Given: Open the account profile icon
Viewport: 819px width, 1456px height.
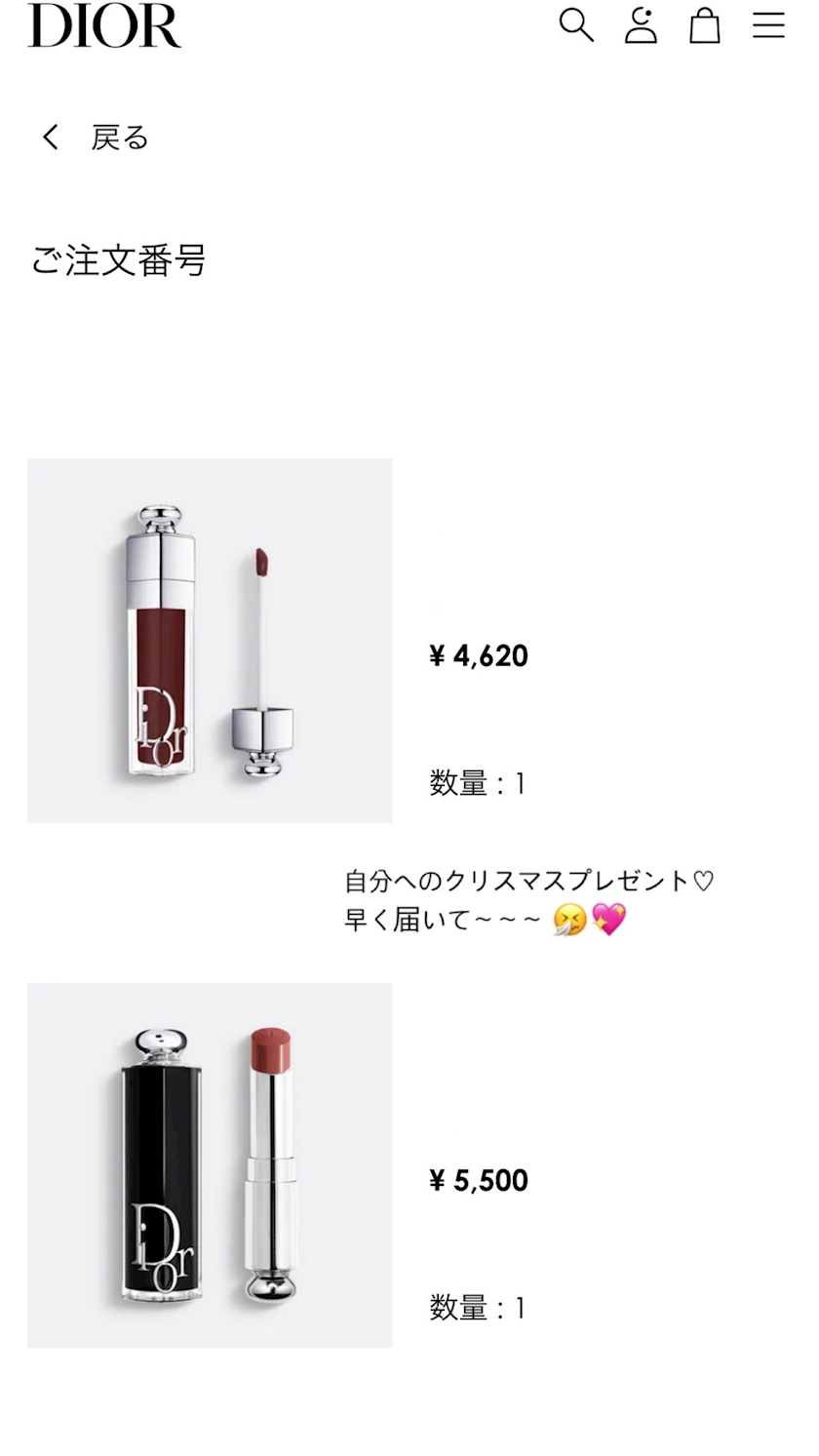Looking at the screenshot, I should (641, 25).
